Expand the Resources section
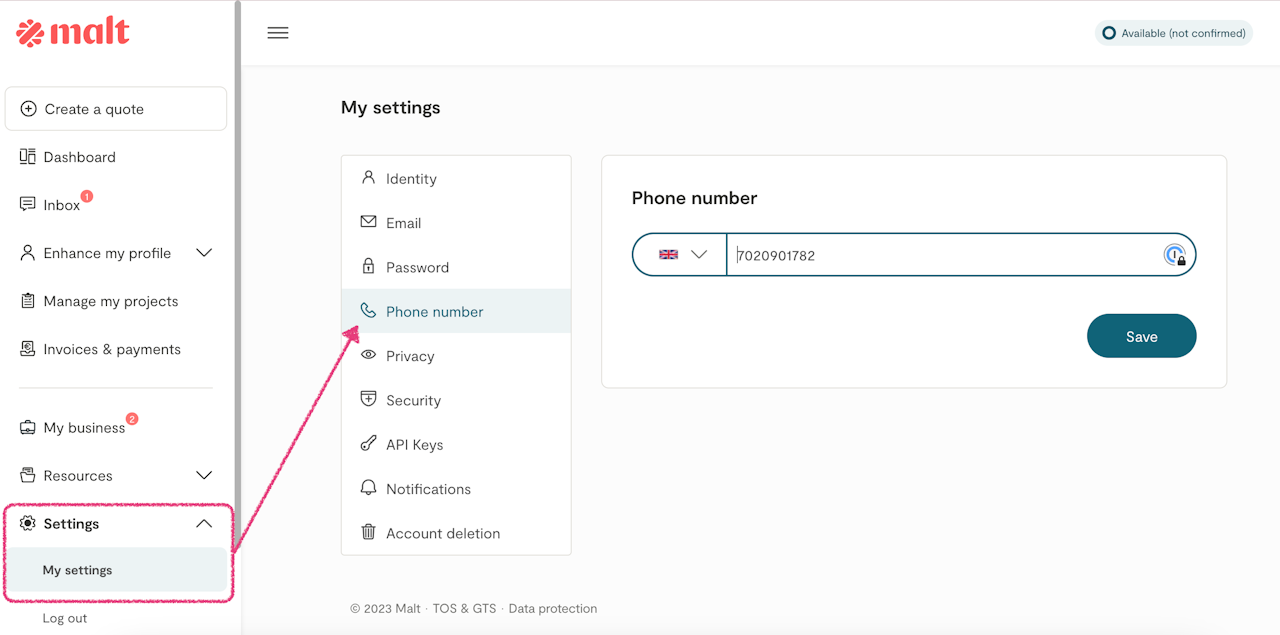 pyautogui.click(x=204, y=476)
